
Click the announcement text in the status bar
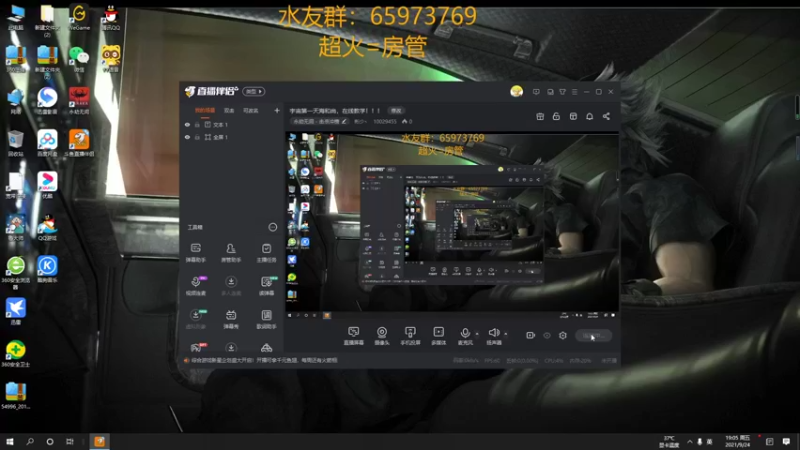(263, 360)
